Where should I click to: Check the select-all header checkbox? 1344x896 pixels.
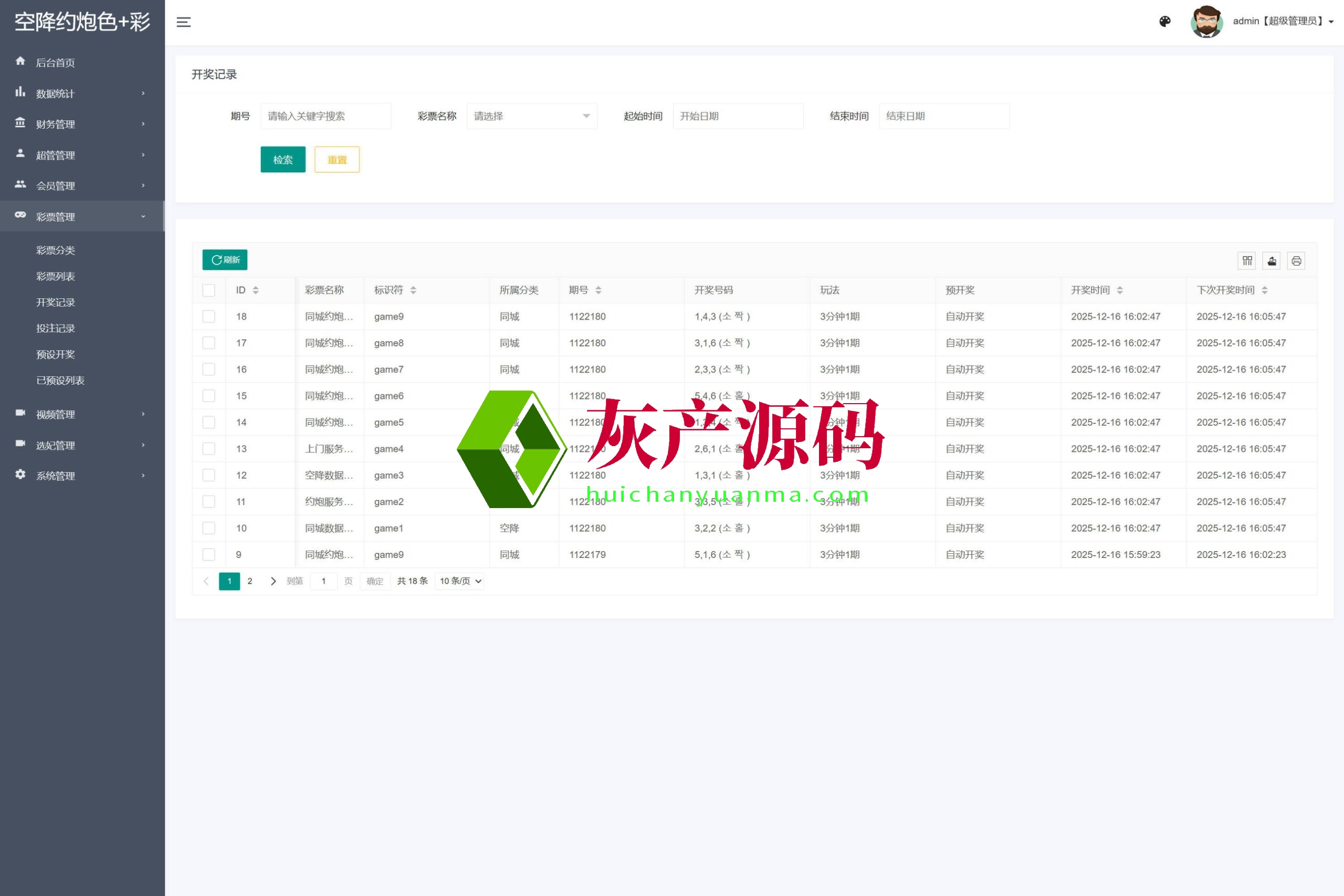[x=208, y=290]
